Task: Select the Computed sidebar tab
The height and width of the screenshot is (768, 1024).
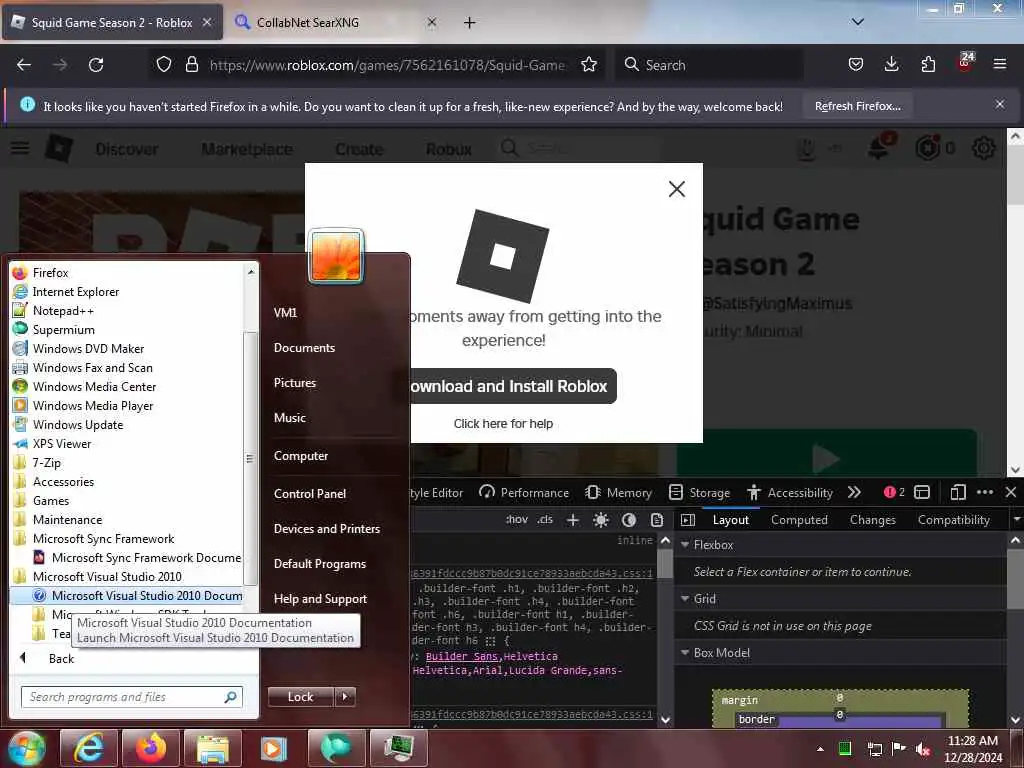Action: (799, 520)
